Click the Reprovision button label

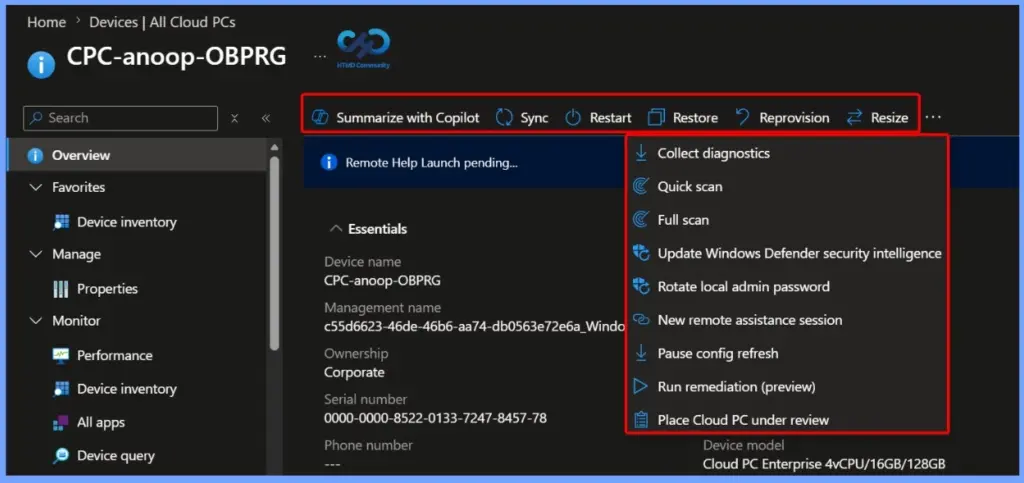click(x=794, y=118)
